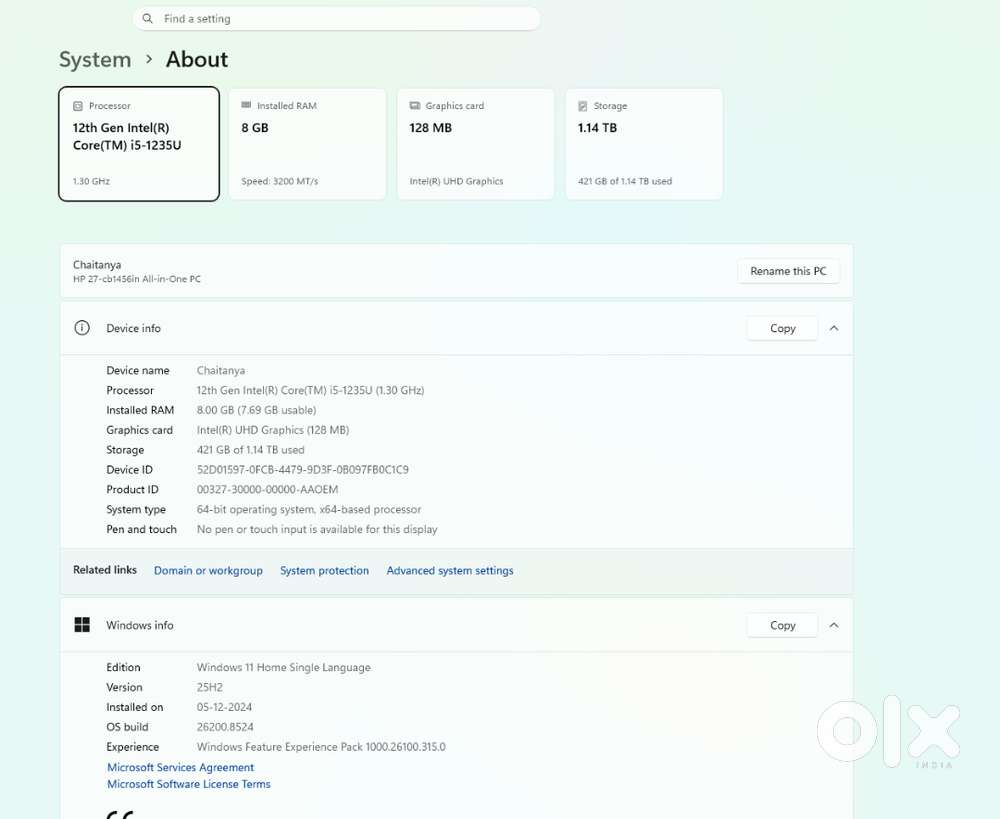Open Advanced system settings link
Screen dimensions: 1000x819
click(450, 570)
